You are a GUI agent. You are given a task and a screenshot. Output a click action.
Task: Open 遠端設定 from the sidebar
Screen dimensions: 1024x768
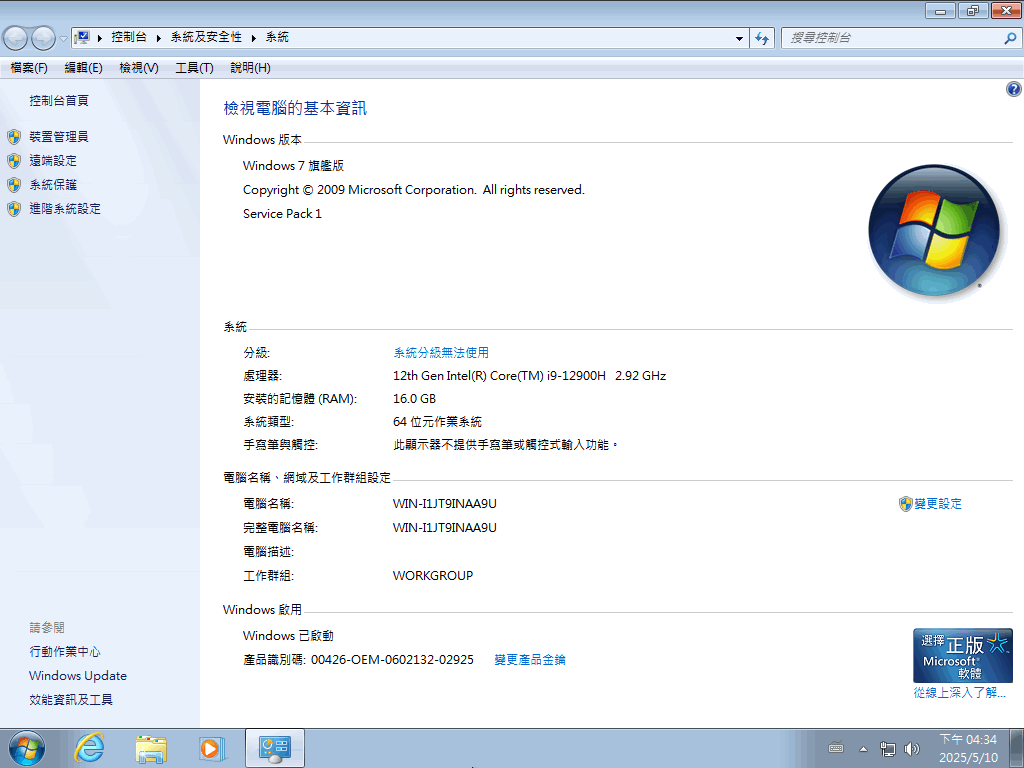(53, 161)
